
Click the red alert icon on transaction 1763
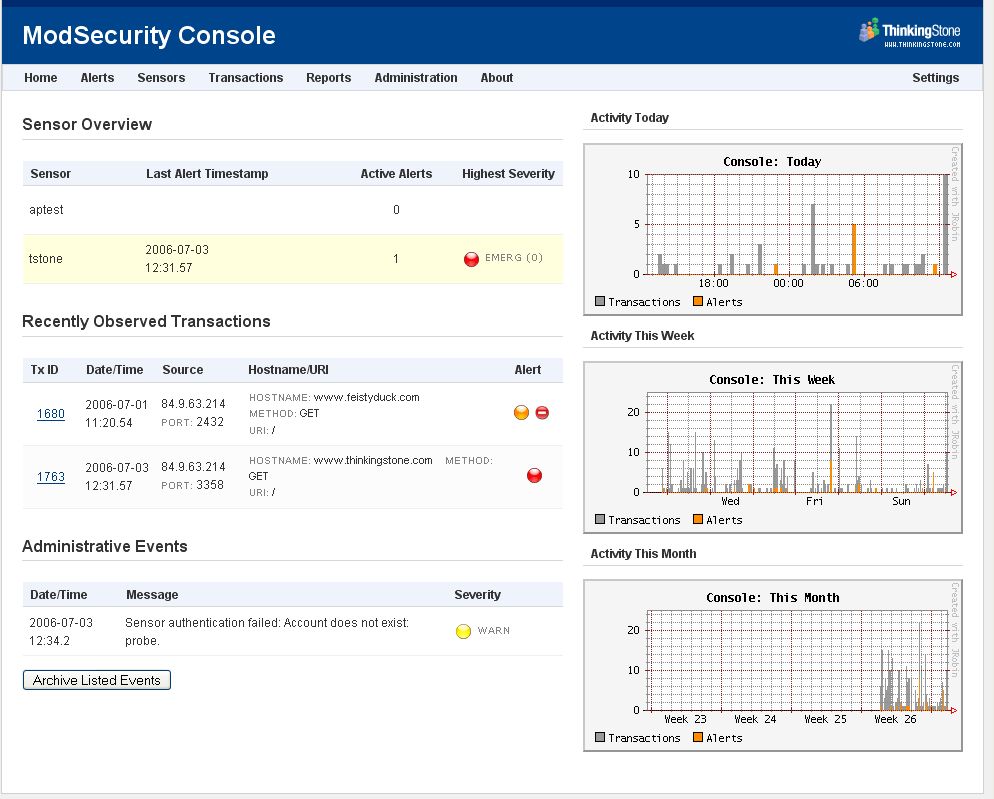534,476
